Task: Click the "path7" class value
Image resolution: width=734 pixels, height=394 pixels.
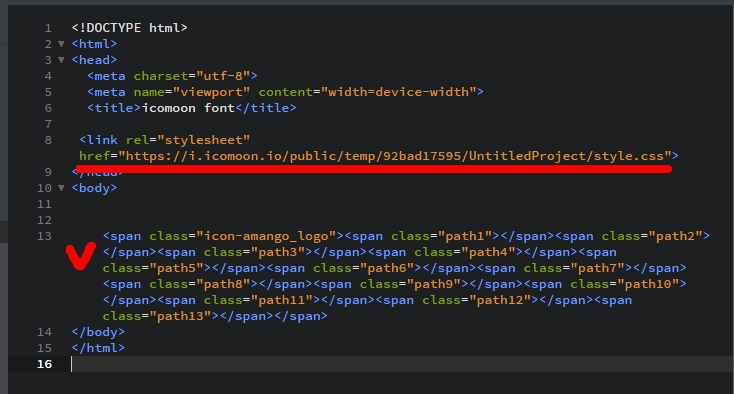Action: 597,268
